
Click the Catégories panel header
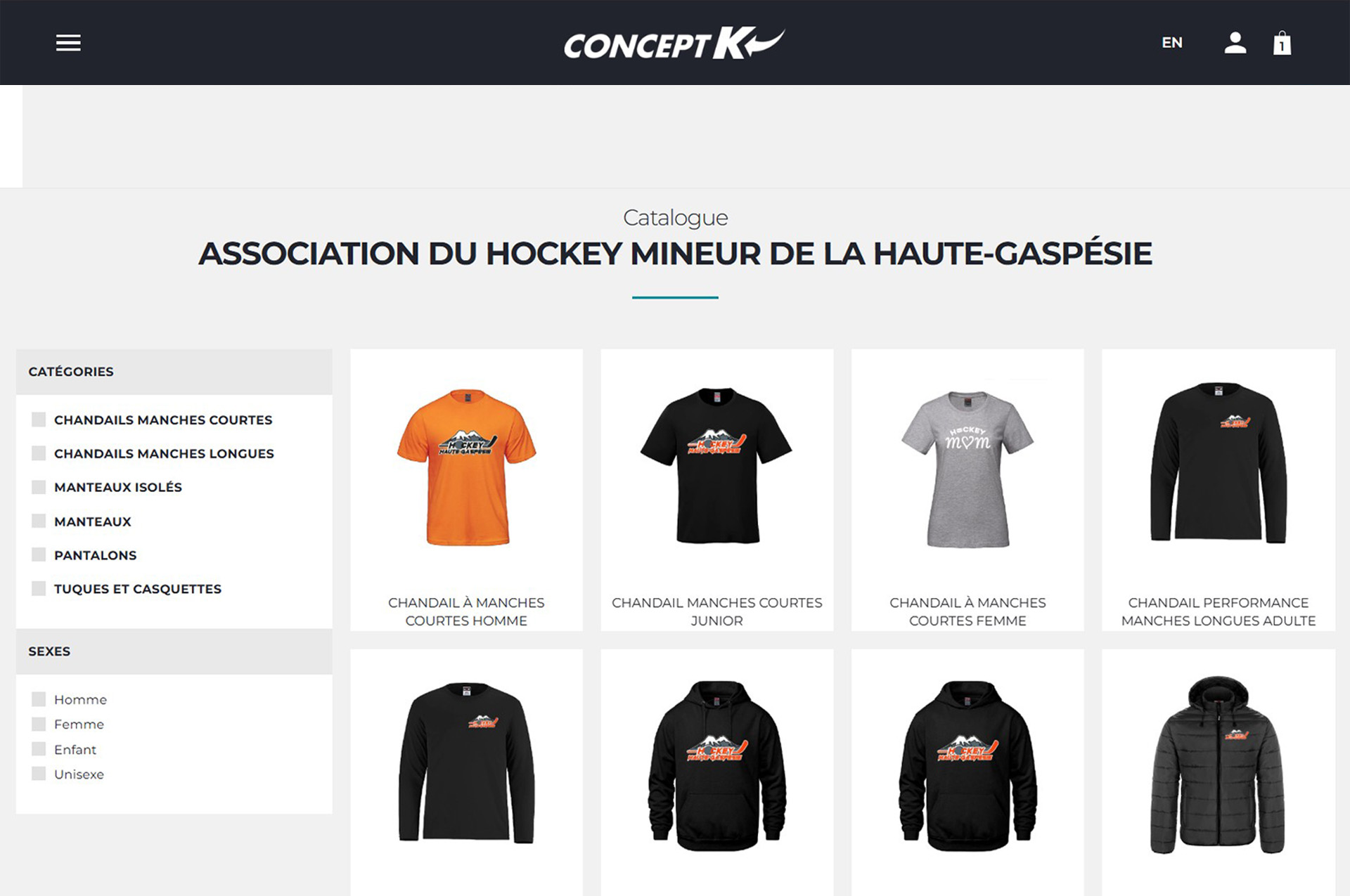coord(174,372)
